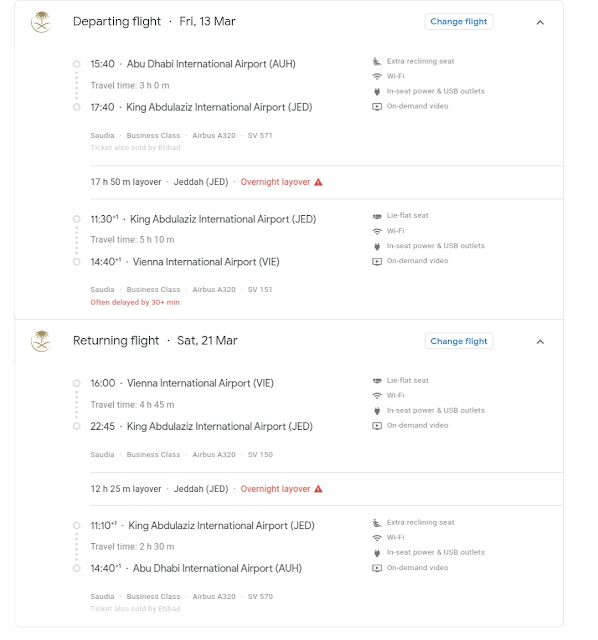This screenshot has height=640, width=598.
Task: Click the warning triangle on 12 h 25 m layover
Action: point(318,489)
